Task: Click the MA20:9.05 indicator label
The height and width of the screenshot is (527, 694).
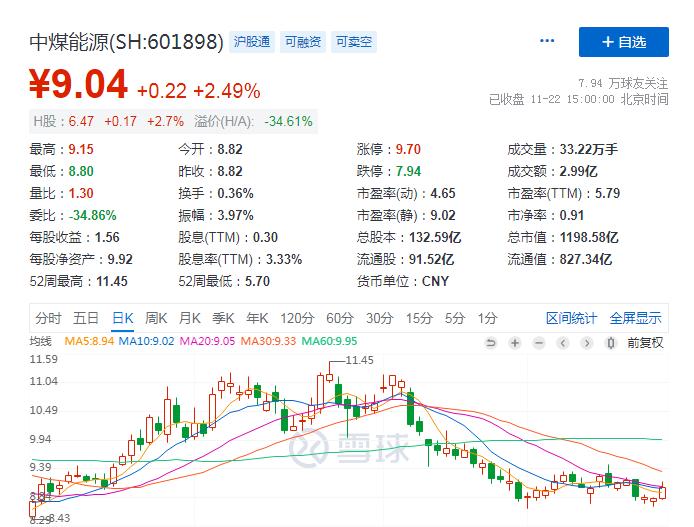Action: click(207, 341)
